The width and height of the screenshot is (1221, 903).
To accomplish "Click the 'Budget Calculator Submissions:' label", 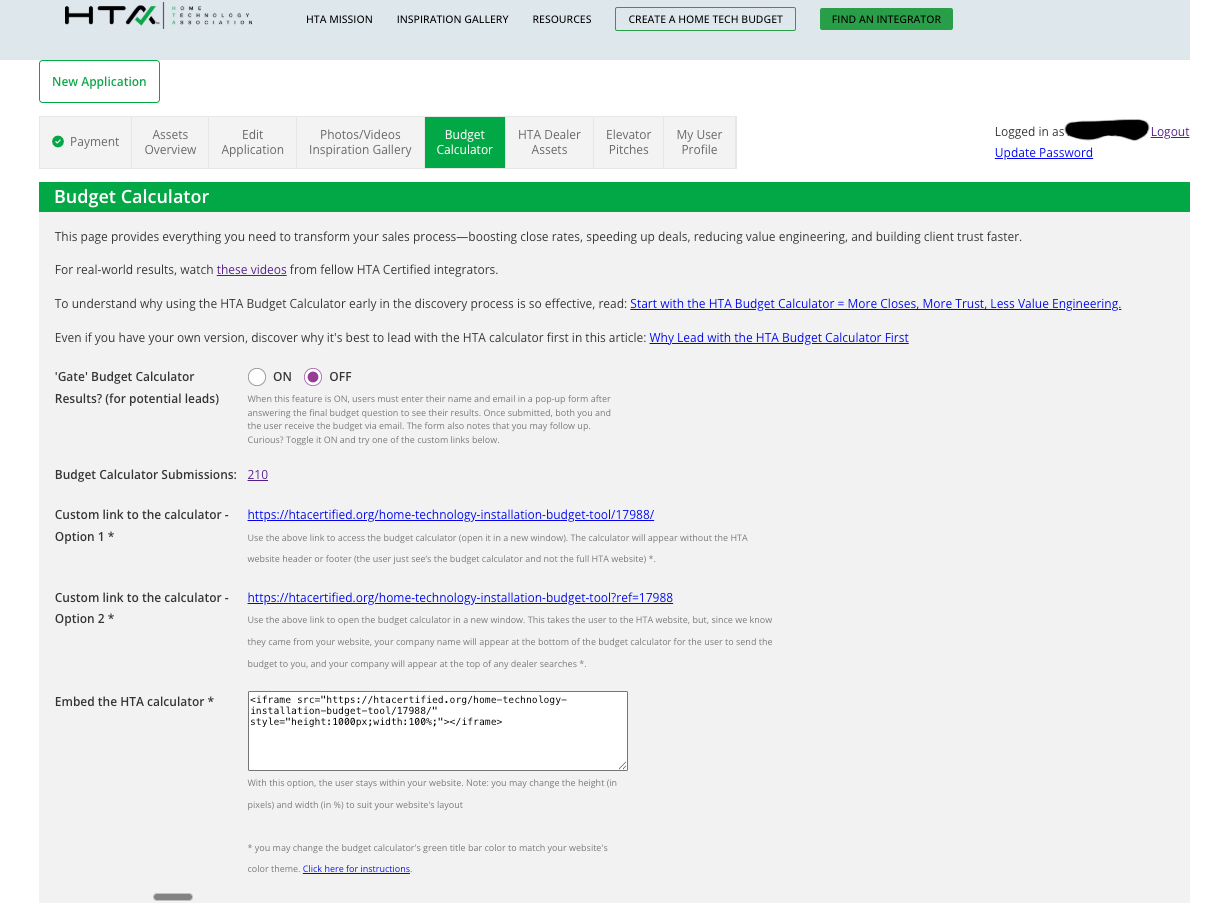I will pos(146,475).
